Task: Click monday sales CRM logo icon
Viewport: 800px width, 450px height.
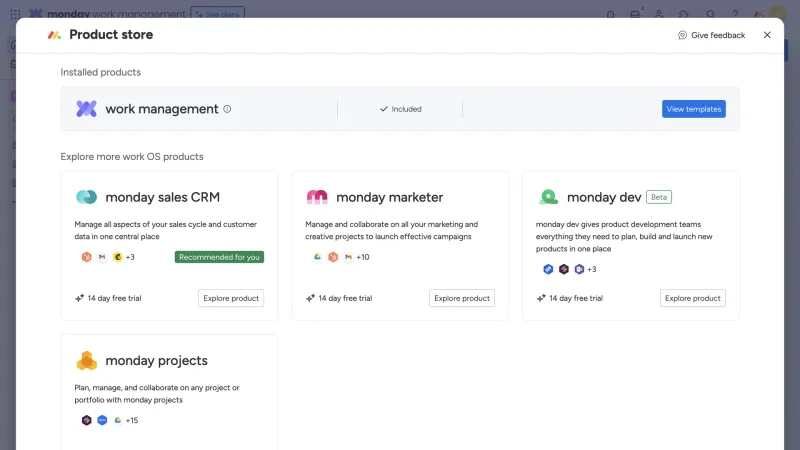Action: coord(86,197)
